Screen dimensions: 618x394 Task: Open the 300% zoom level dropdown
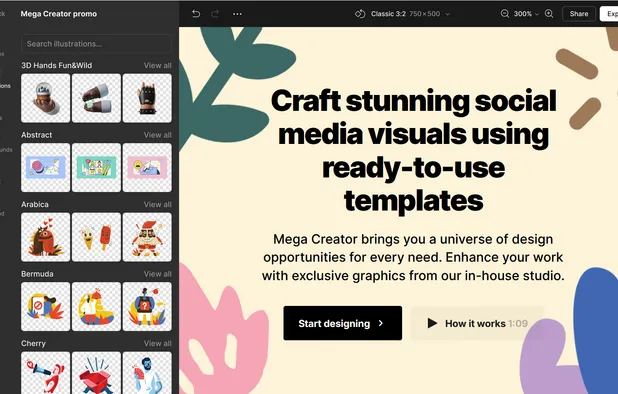526,14
